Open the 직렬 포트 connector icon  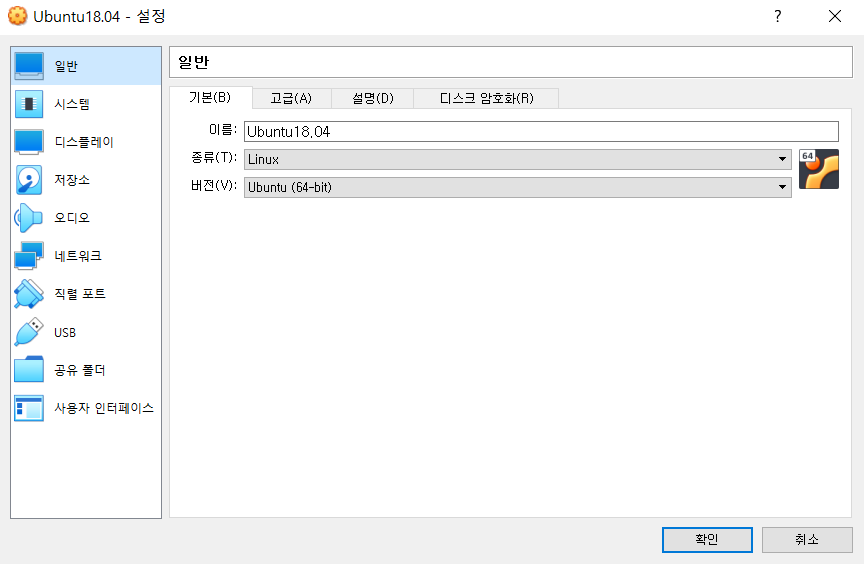pos(29,294)
